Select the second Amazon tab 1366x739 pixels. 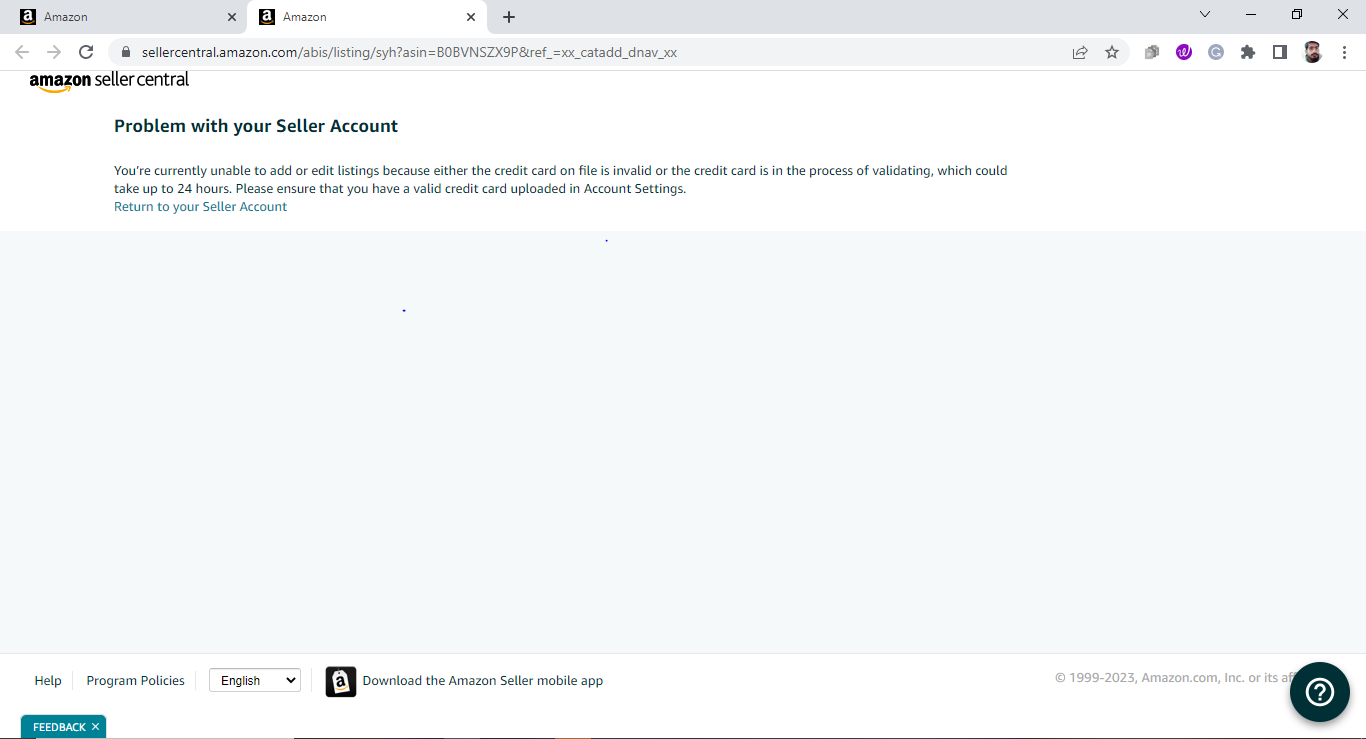tap(366, 17)
